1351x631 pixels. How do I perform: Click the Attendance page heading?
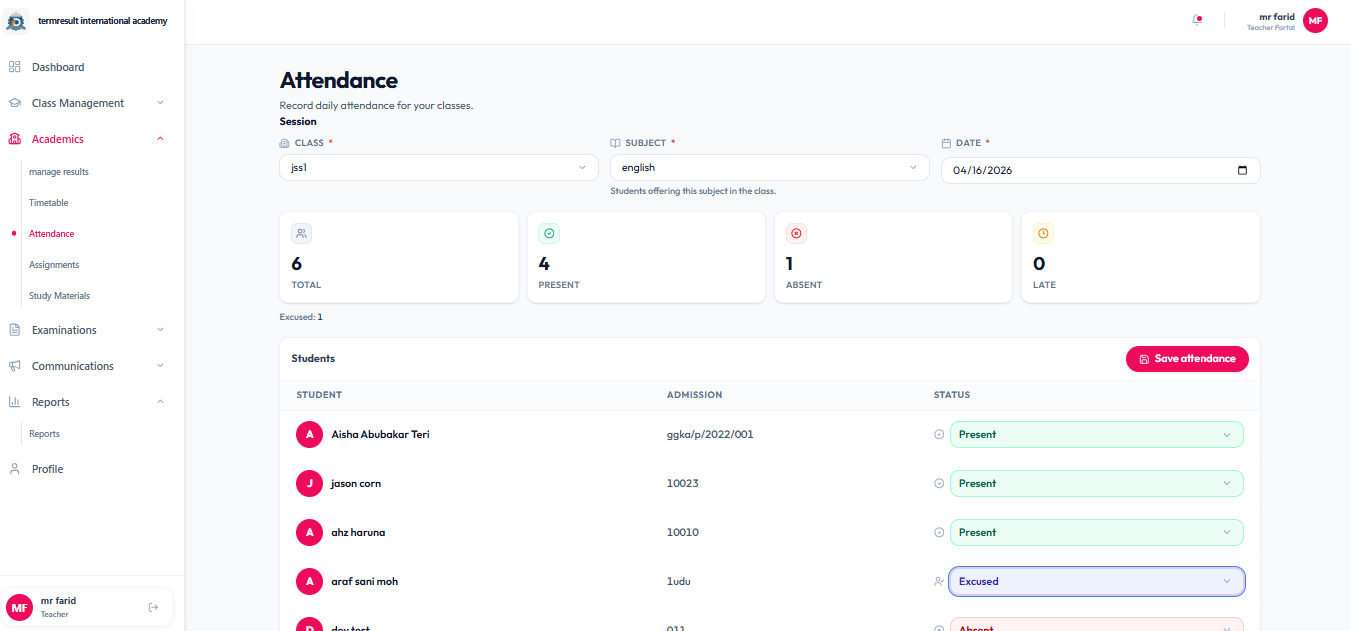point(339,80)
